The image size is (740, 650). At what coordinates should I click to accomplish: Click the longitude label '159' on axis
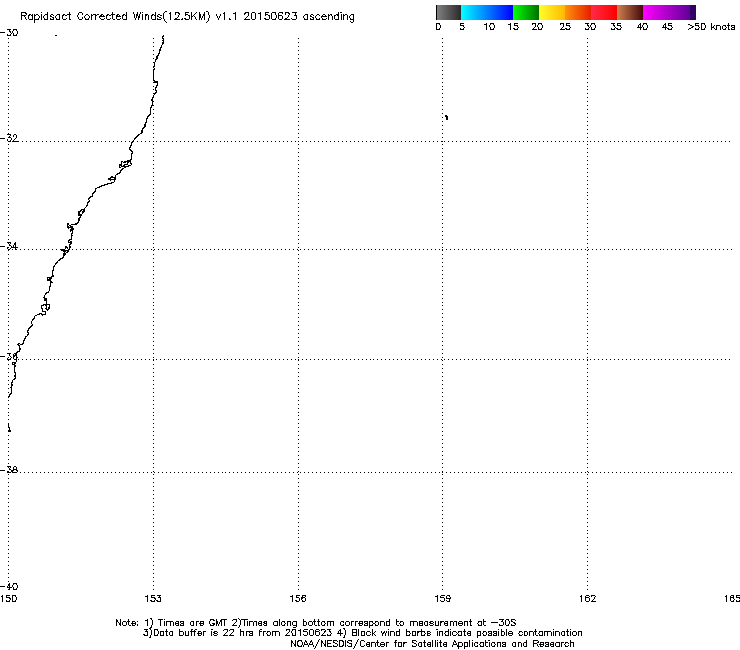(443, 599)
